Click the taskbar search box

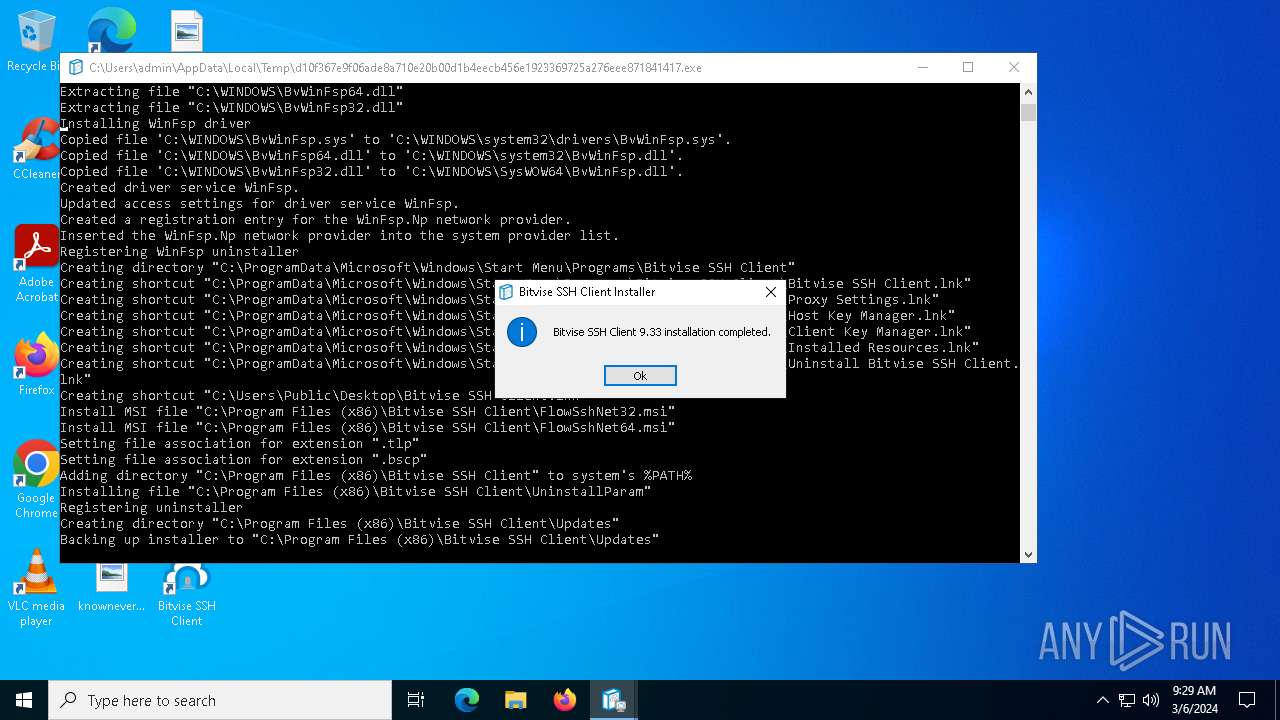[x=220, y=700]
